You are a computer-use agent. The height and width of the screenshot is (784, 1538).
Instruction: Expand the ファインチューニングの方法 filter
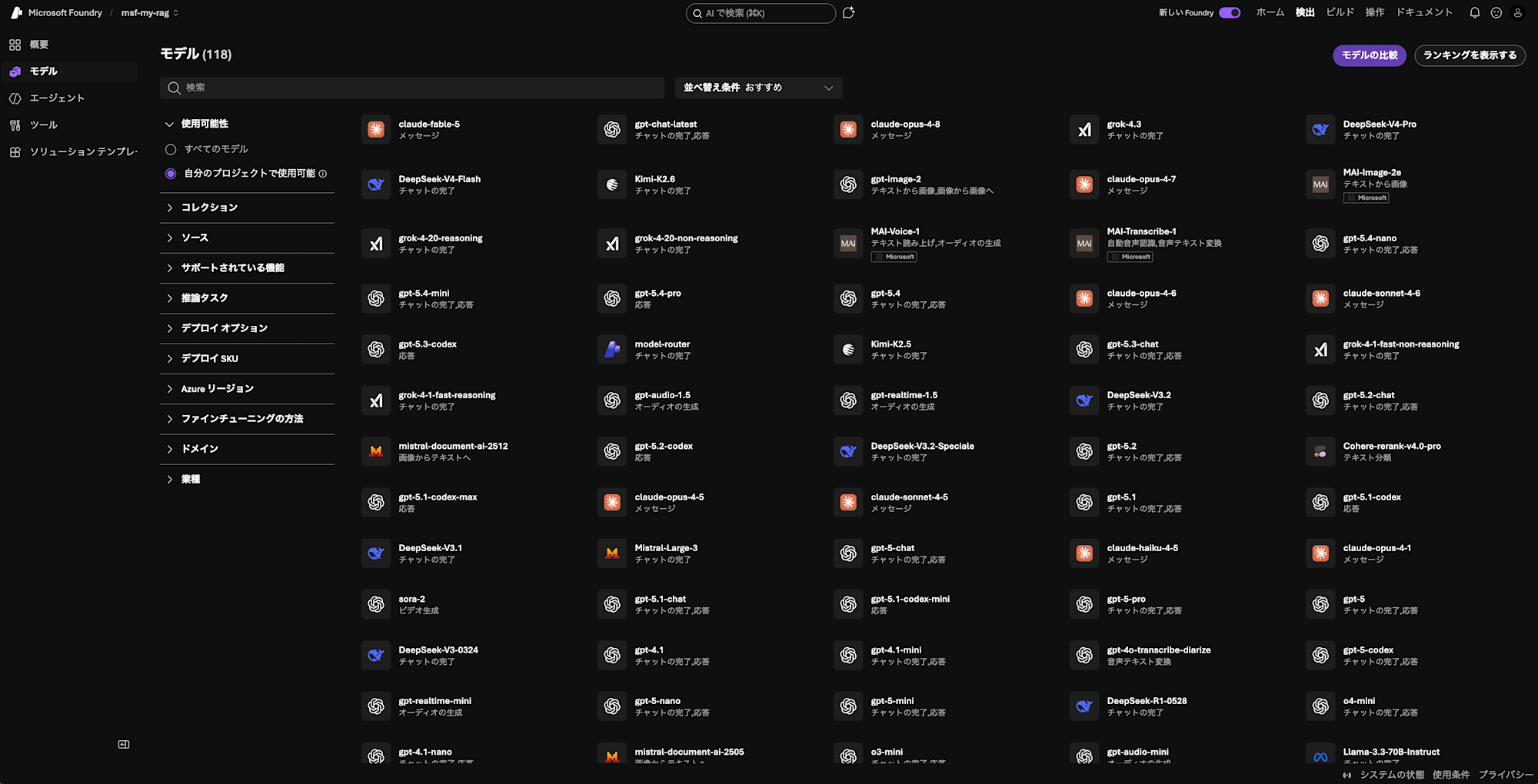247,419
